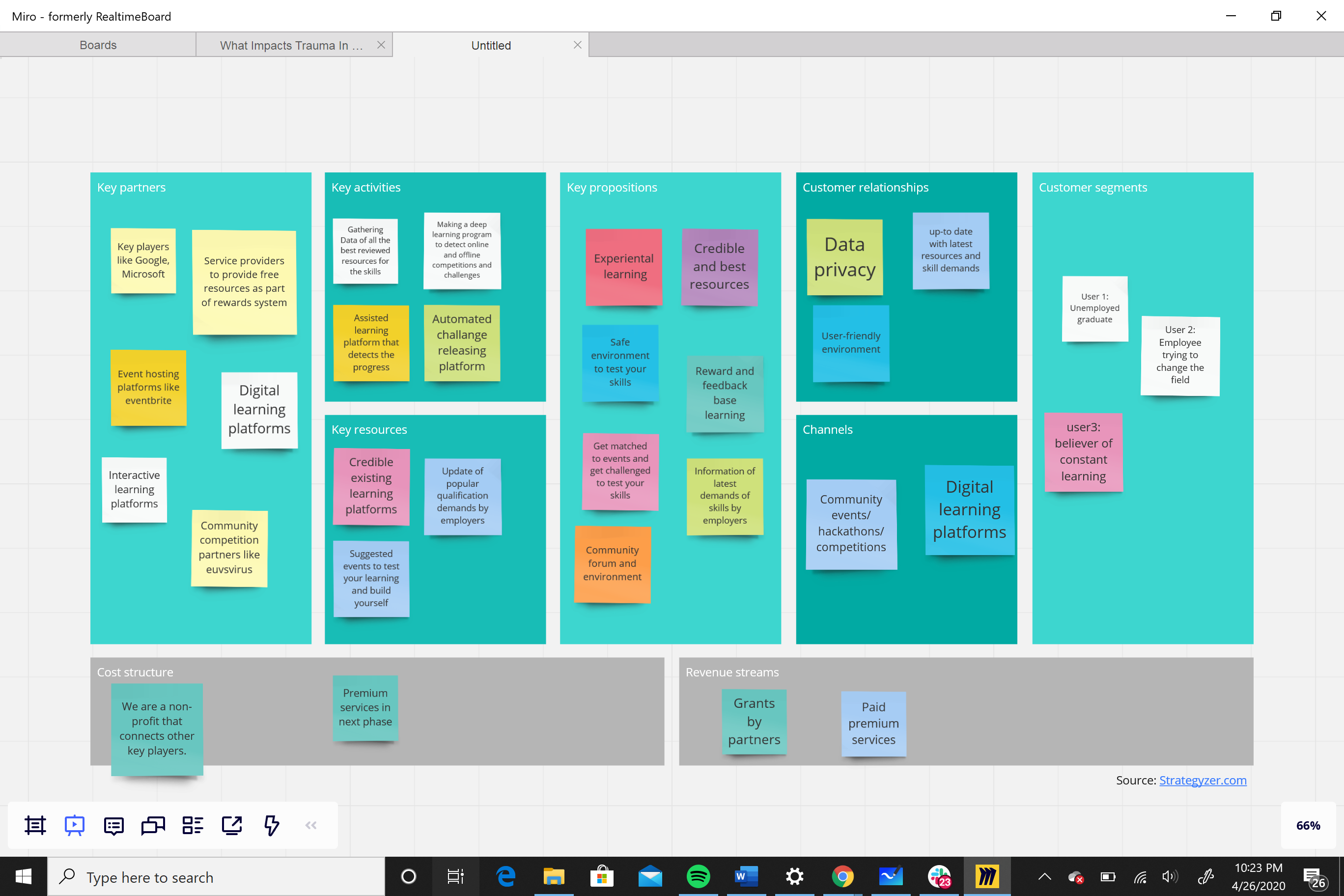
Task: Switch to the Boards tab
Action: [x=98, y=45]
